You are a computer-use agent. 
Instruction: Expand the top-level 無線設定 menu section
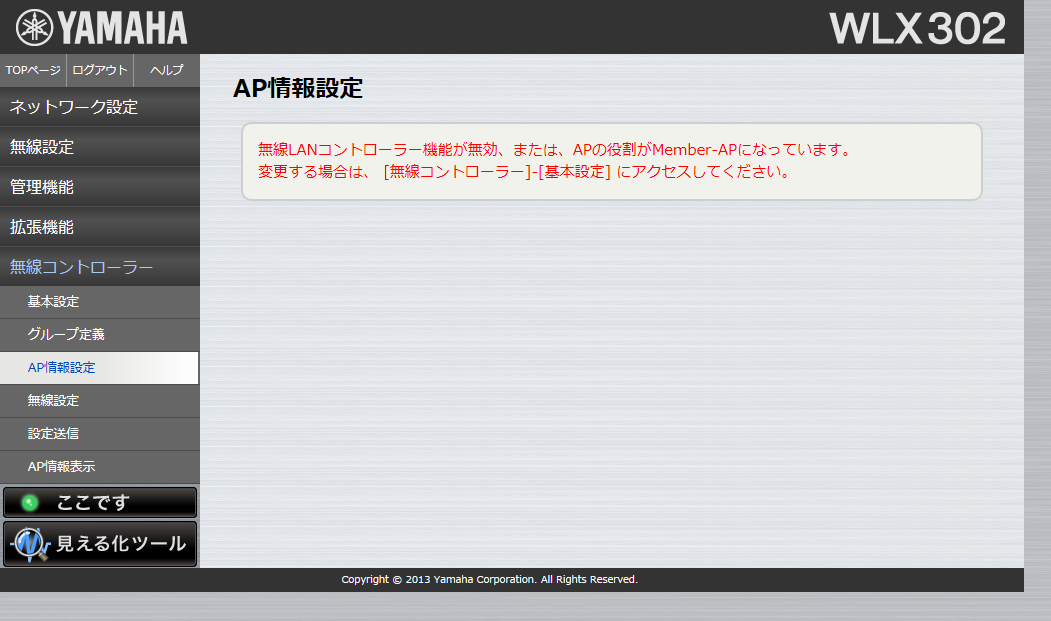pos(42,147)
